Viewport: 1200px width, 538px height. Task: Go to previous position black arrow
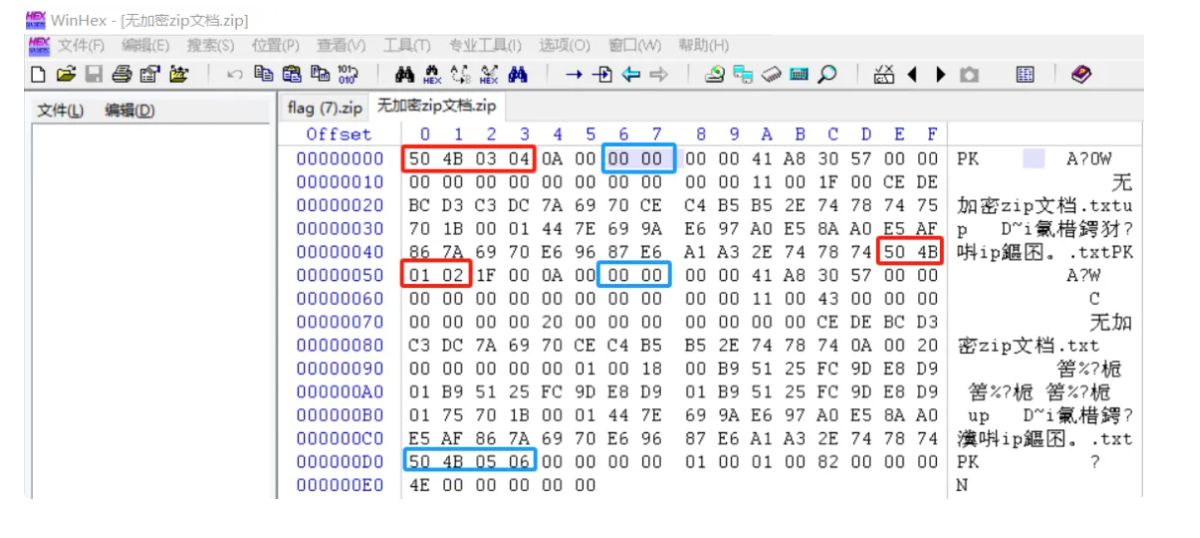[912, 75]
